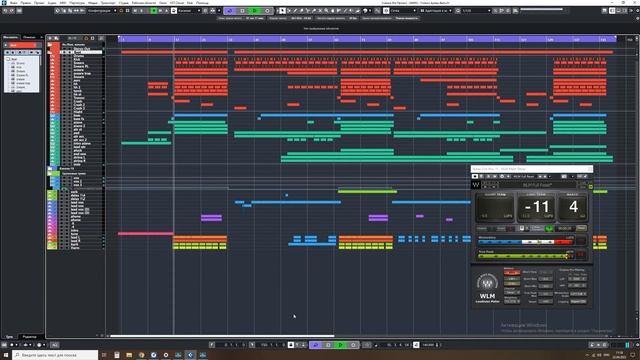Image resolution: width=640 pixels, height=360 pixels.
Task: Toggle the highlighted zone layout icon at top right
Action: 612,11
